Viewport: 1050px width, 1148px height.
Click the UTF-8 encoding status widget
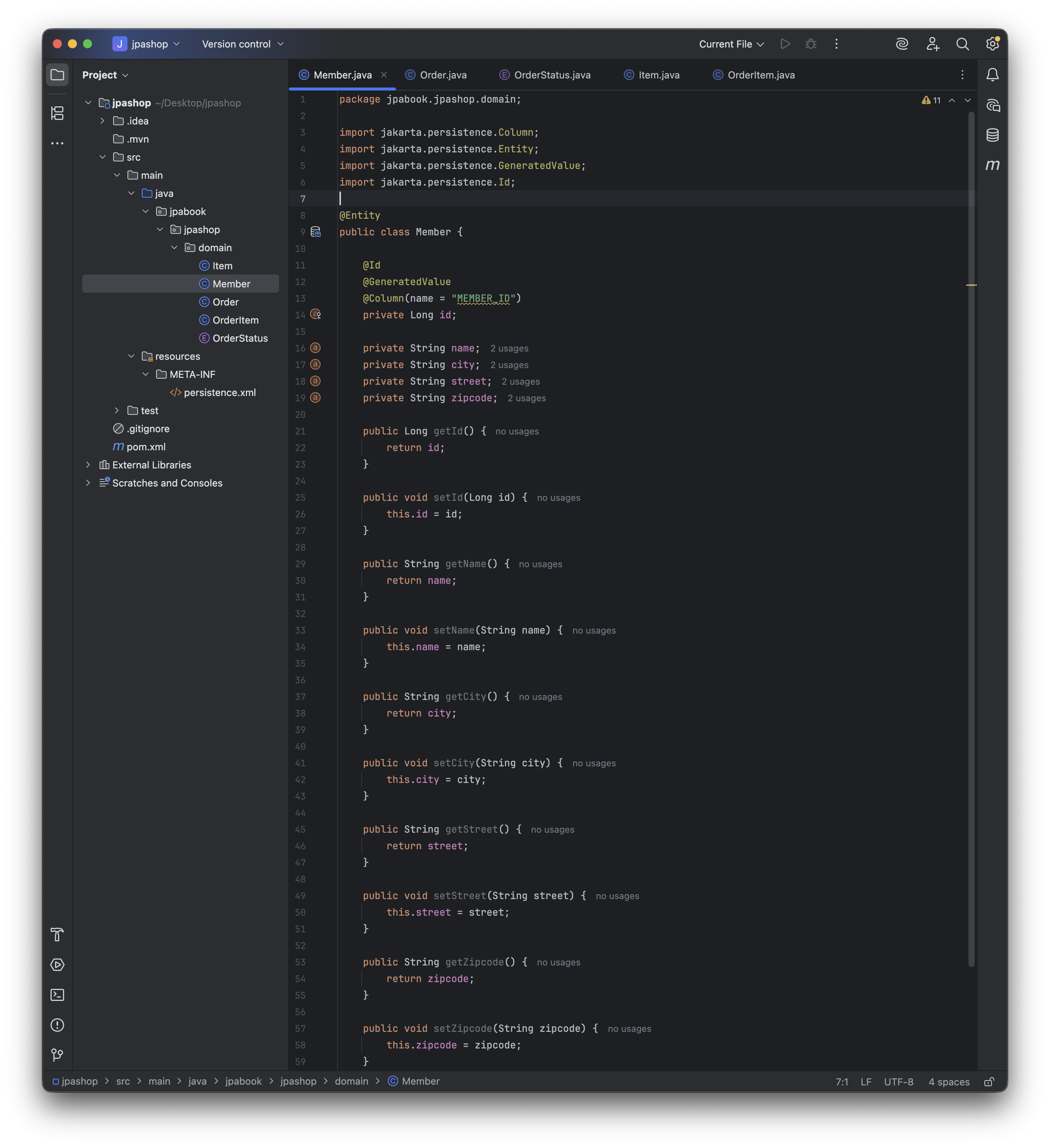[x=898, y=1082]
